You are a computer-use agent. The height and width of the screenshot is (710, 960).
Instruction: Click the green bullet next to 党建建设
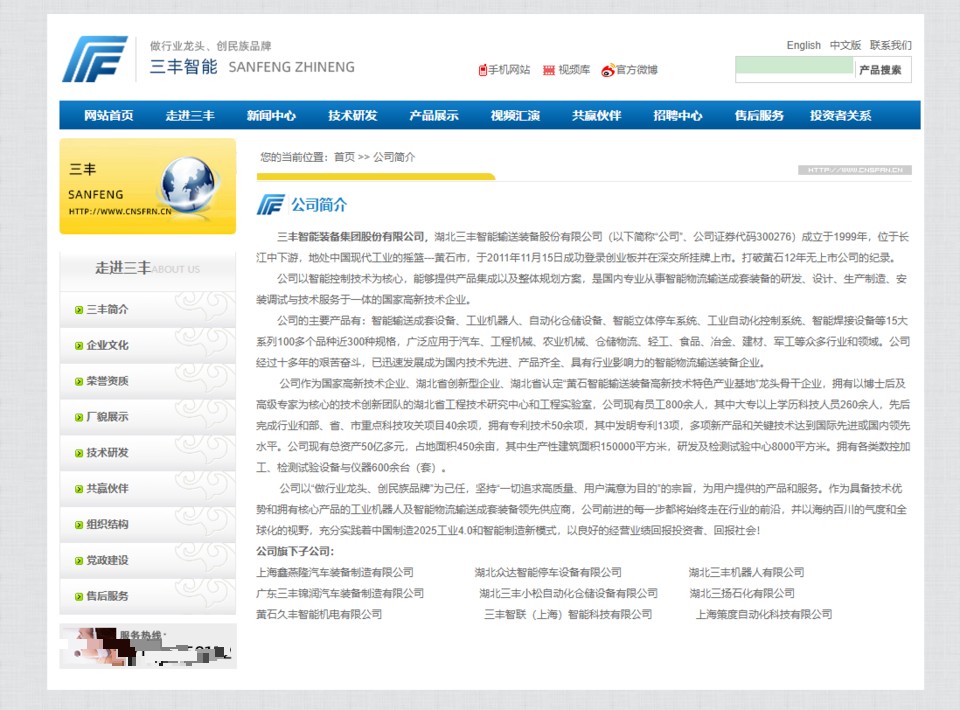(78, 561)
